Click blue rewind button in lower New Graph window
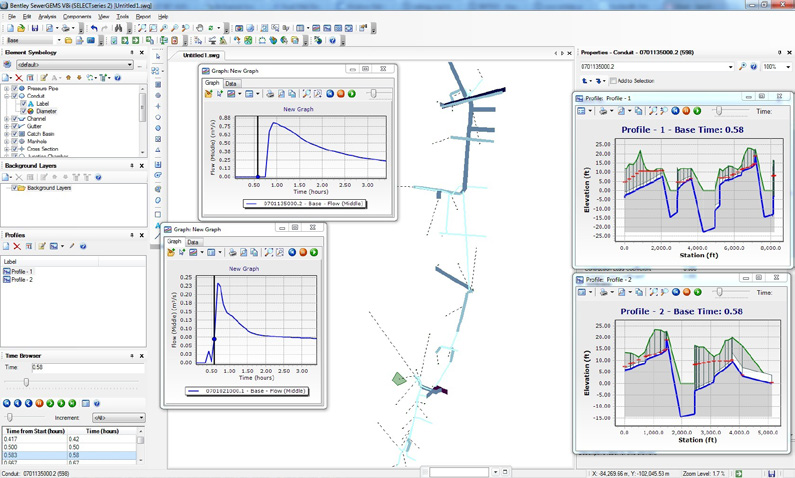This screenshot has width=795, height=478. (x=292, y=252)
